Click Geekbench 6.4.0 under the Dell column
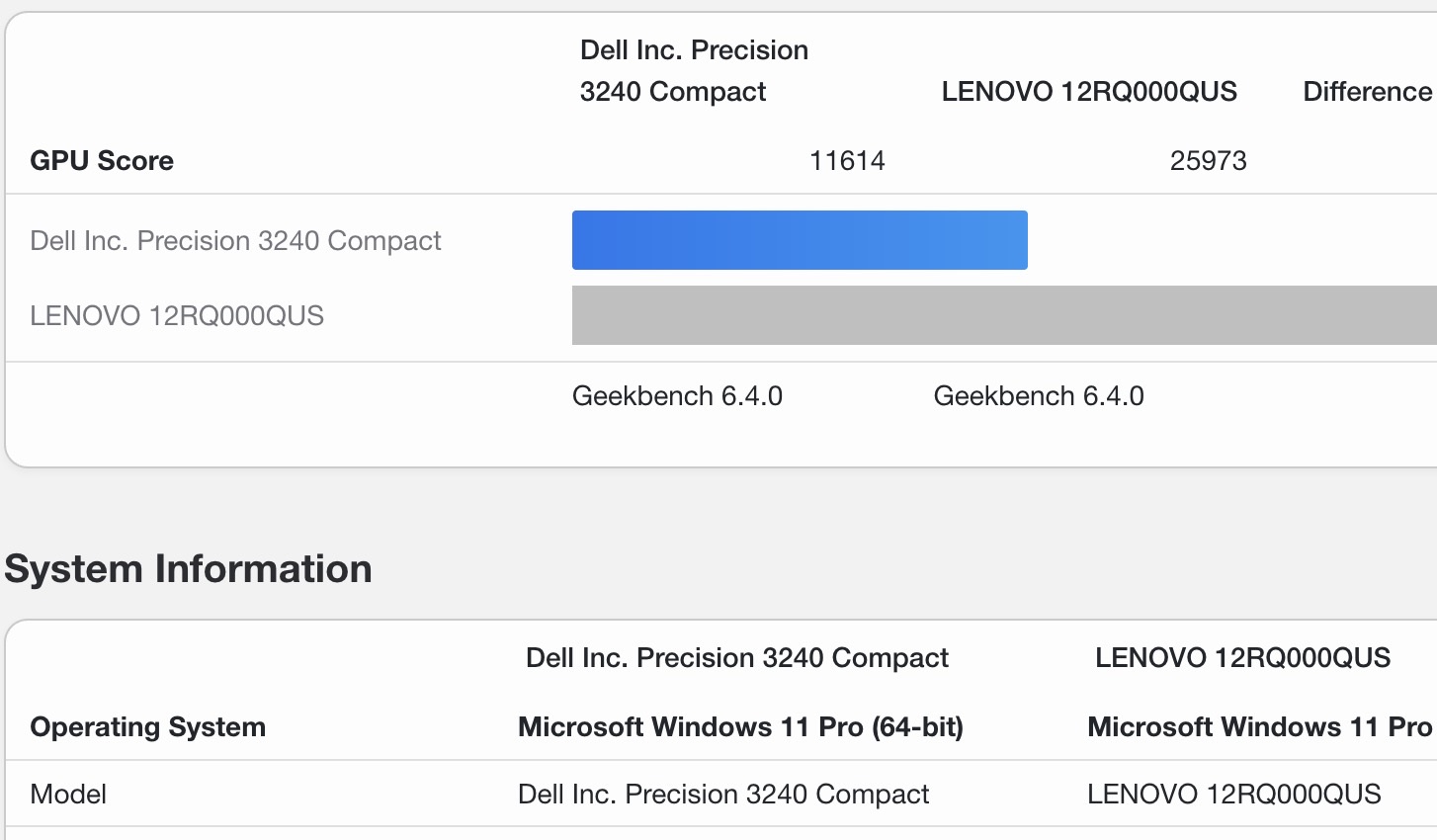 (677, 396)
